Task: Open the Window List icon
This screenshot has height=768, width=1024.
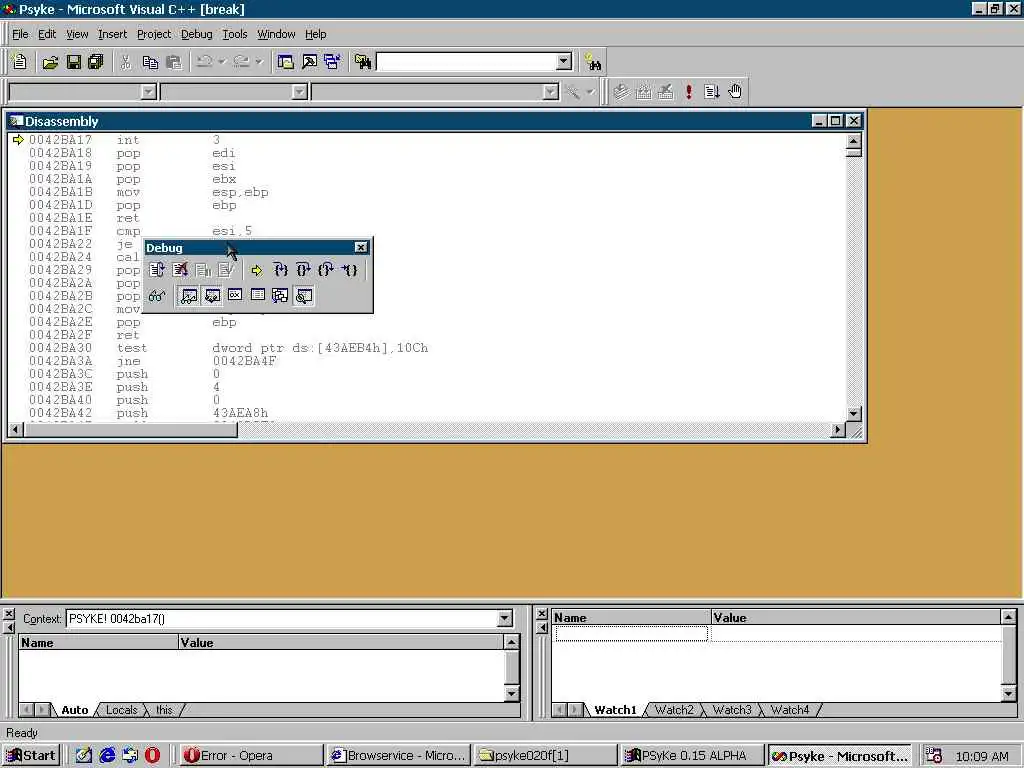Action: point(332,62)
